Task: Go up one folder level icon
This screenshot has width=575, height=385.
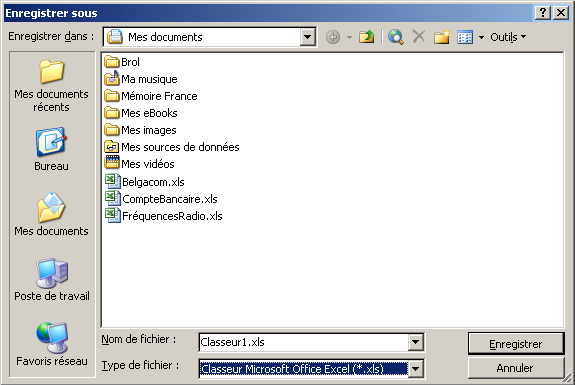Action: (366, 37)
